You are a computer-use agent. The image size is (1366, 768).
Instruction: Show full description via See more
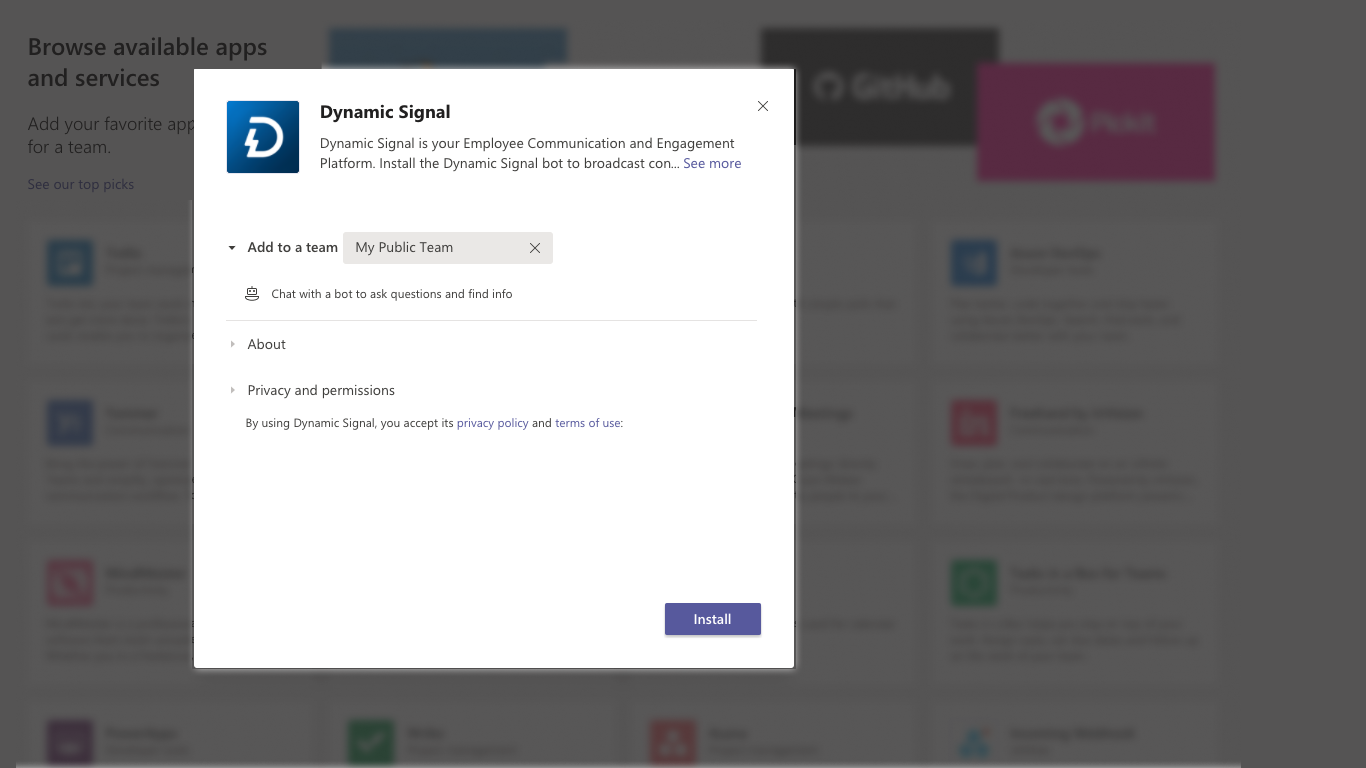[x=712, y=163]
